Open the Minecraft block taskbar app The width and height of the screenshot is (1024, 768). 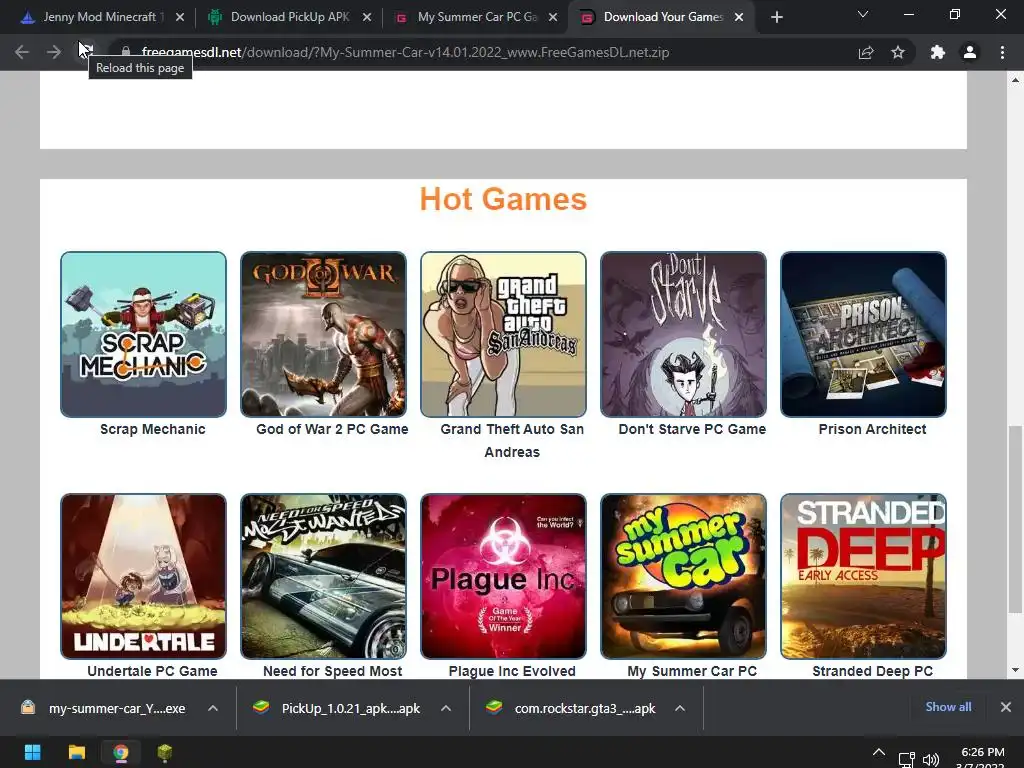point(165,752)
